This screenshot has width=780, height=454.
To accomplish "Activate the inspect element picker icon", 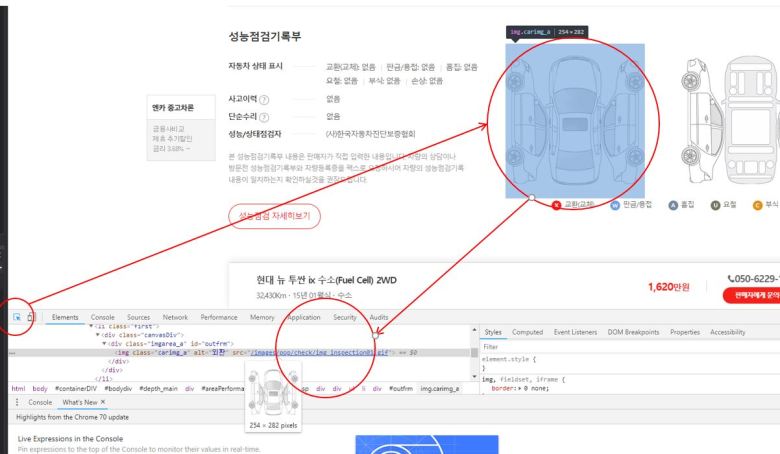I will pyautogui.click(x=17, y=317).
